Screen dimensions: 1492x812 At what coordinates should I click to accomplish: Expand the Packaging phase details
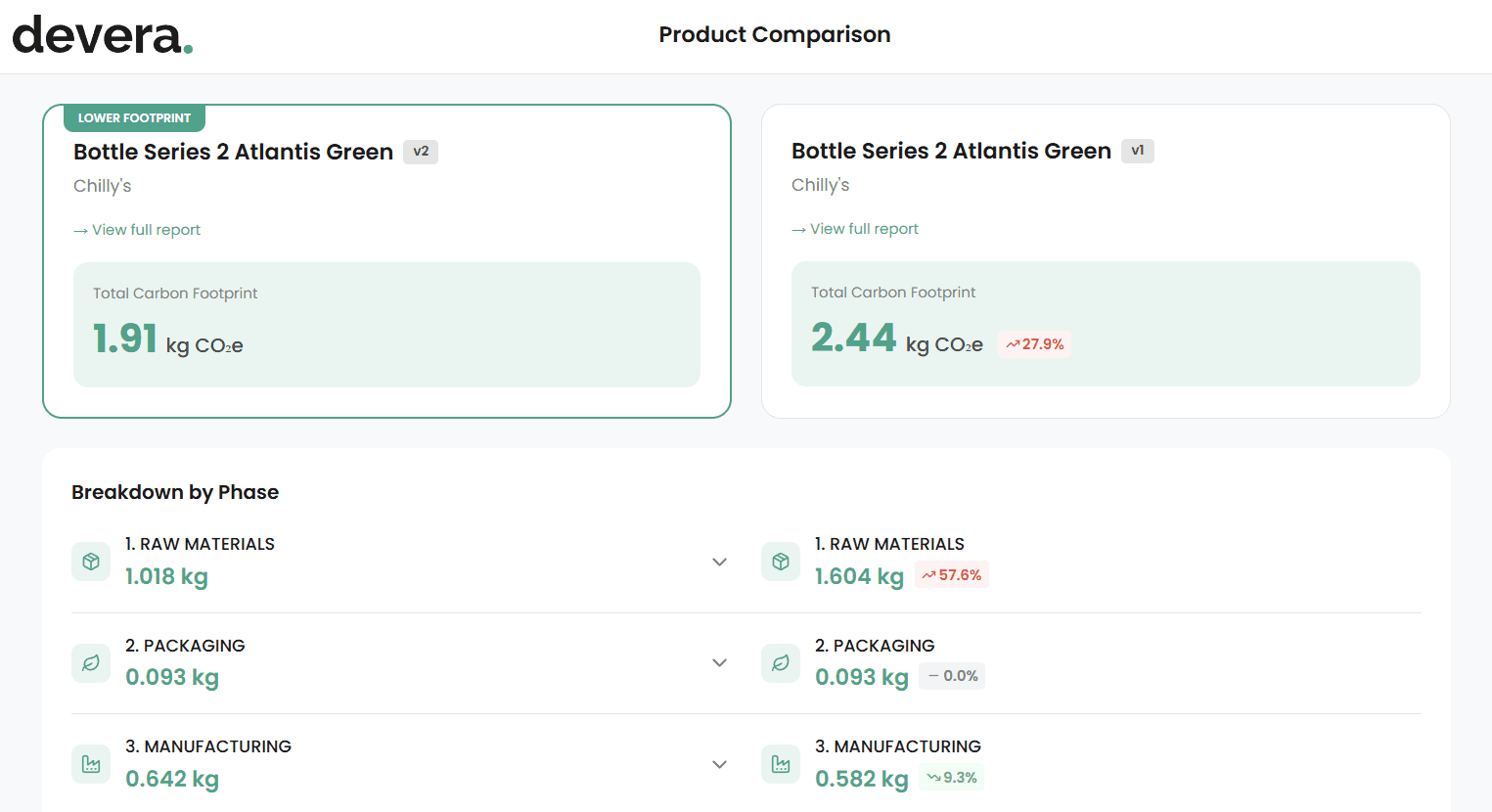[x=719, y=662]
